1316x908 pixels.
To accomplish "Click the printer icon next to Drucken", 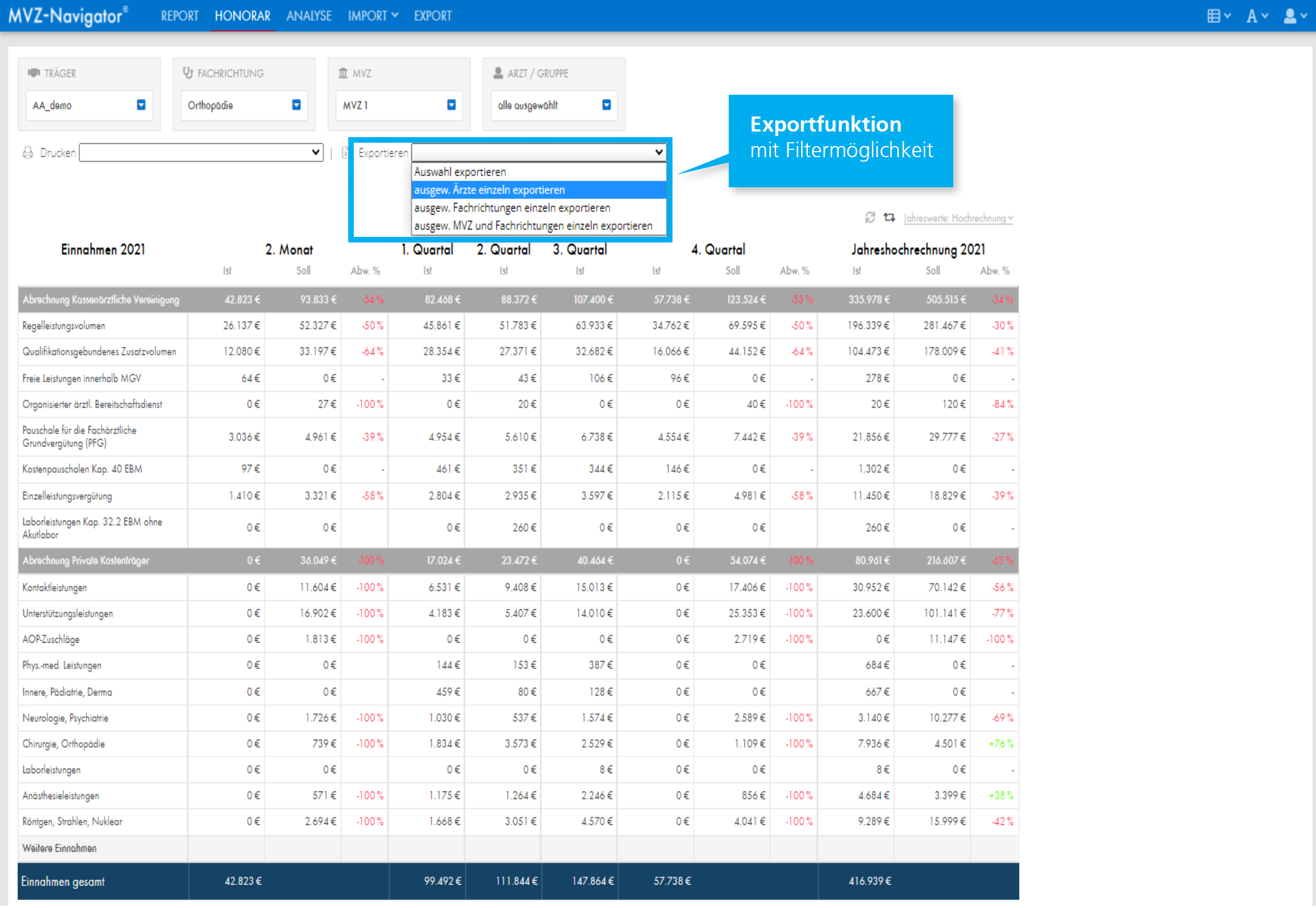I will 28,153.
